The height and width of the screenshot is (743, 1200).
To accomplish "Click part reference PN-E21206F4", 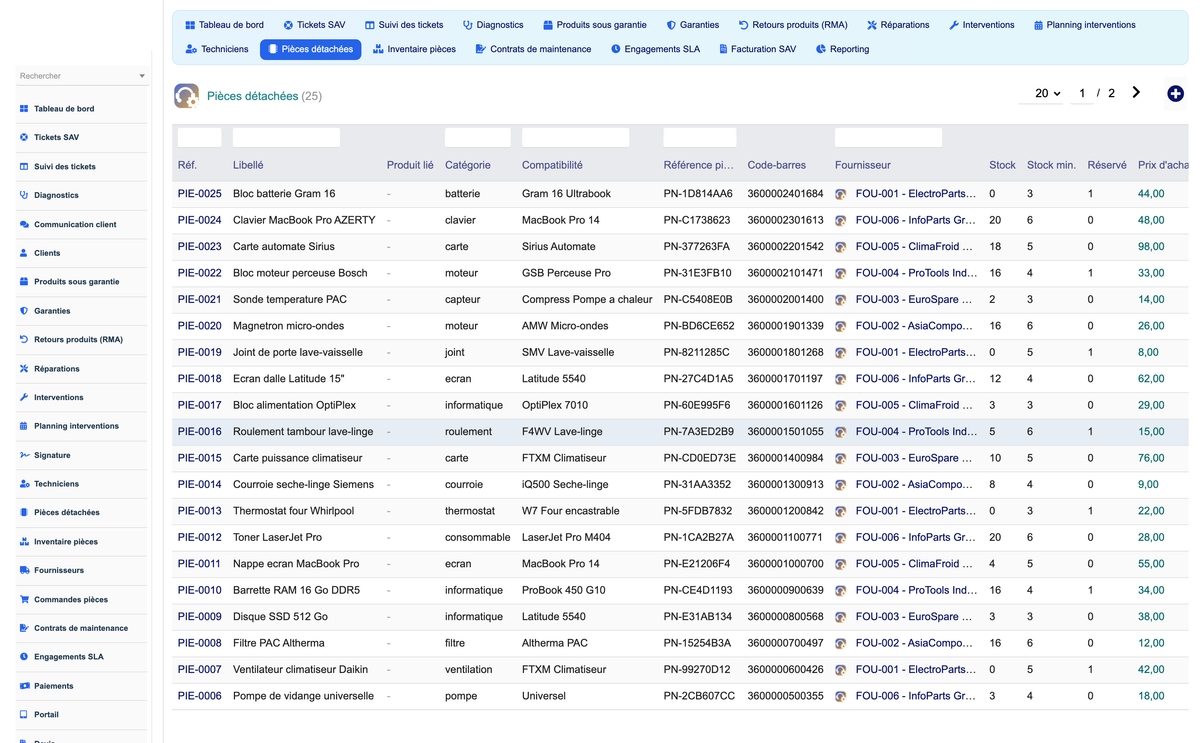I will point(698,564).
